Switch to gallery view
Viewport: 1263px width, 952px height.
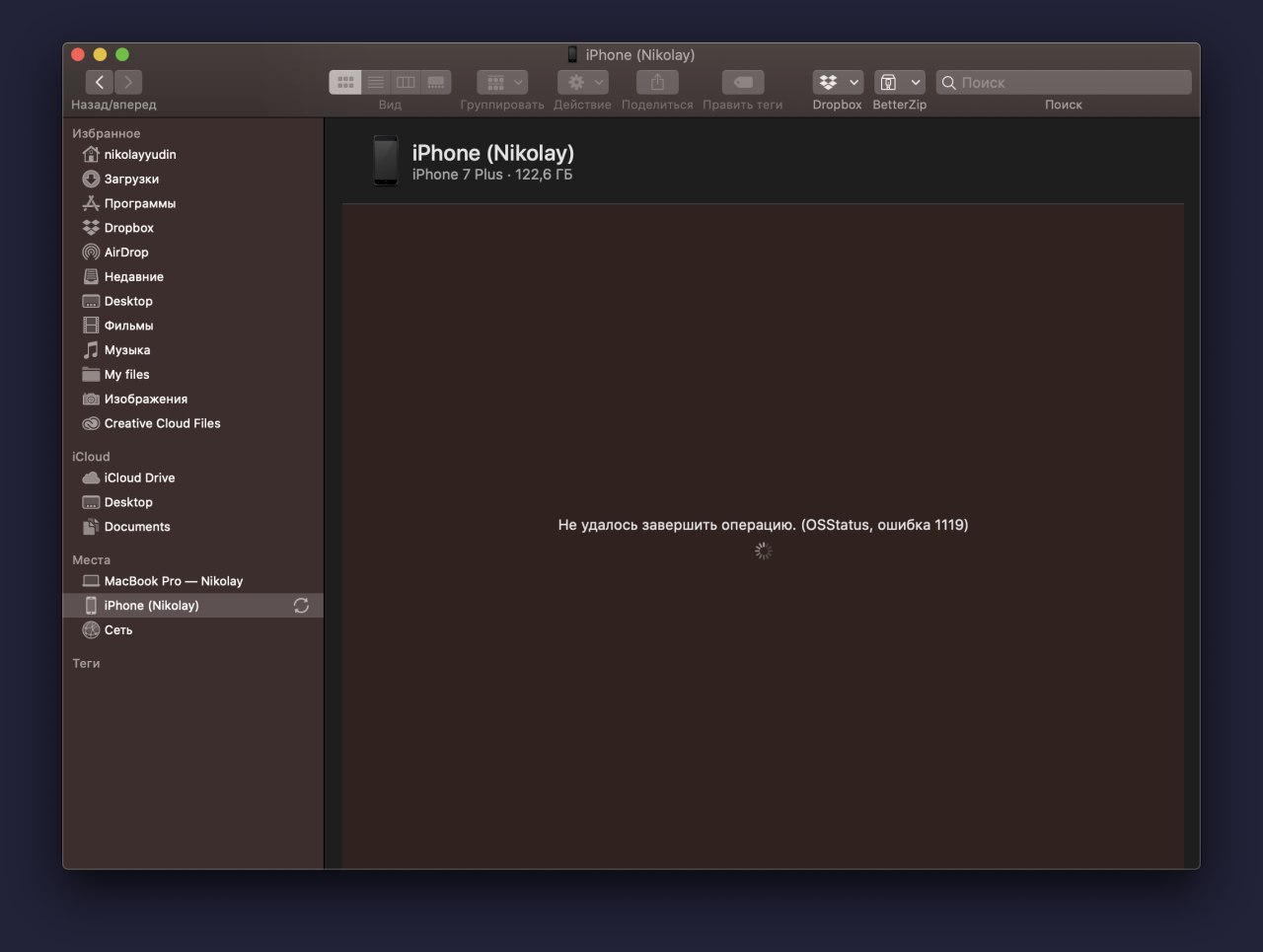pyautogui.click(x=436, y=82)
